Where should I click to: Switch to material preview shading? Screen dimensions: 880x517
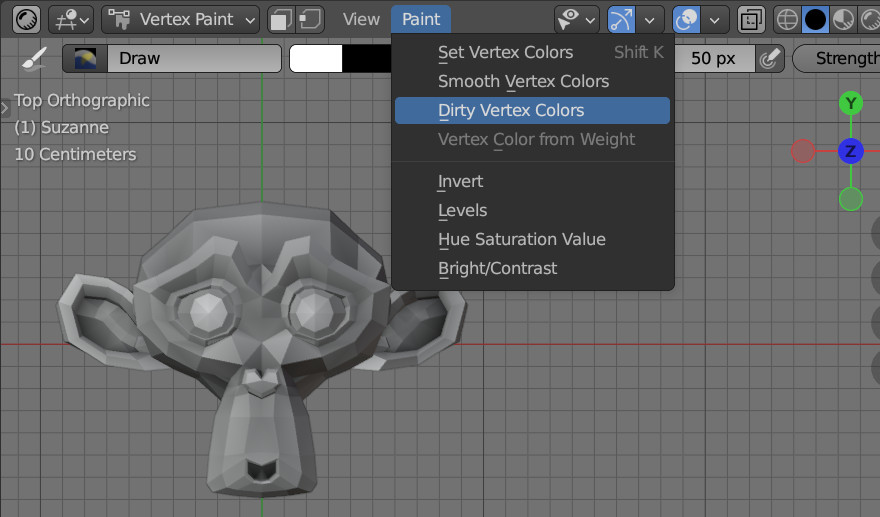tap(843, 20)
